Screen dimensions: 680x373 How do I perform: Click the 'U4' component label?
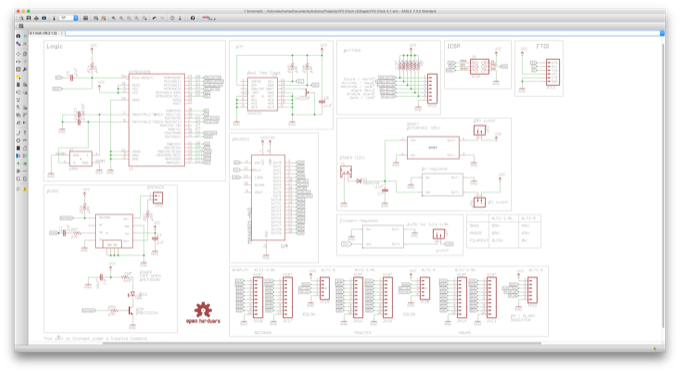coord(284,245)
